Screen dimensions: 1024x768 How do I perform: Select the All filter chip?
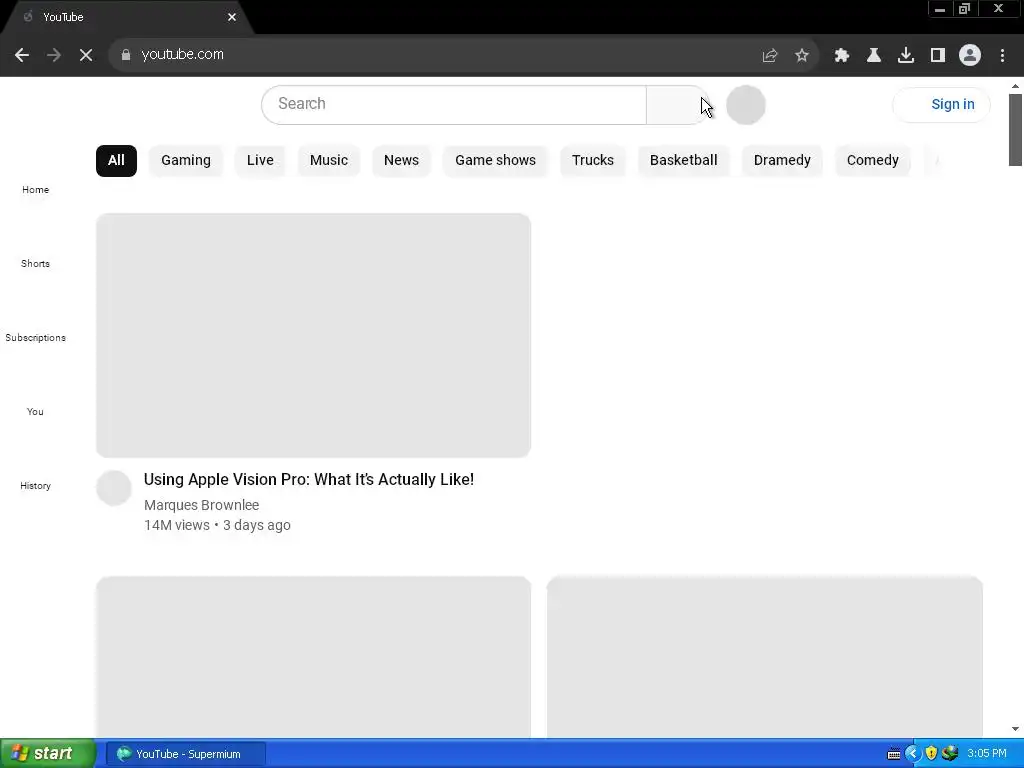tap(116, 161)
